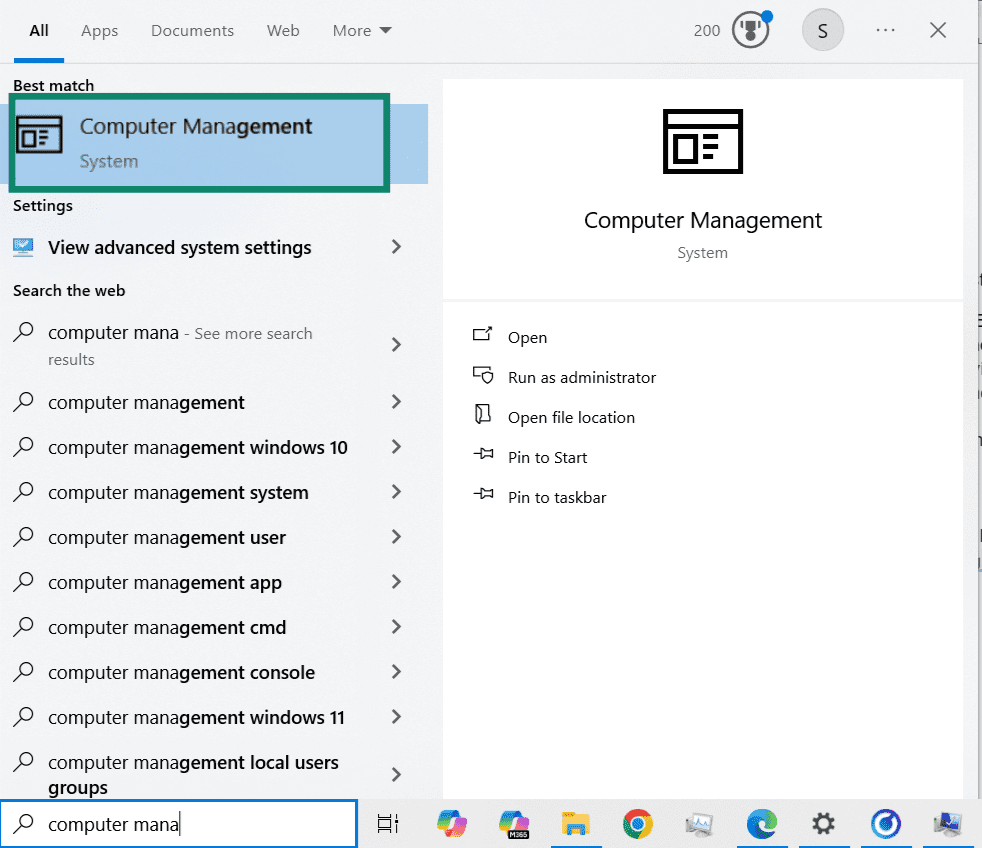Click the Pin to taskbar icon
Image resolution: width=982 pixels, height=848 pixels.
point(484,497)
